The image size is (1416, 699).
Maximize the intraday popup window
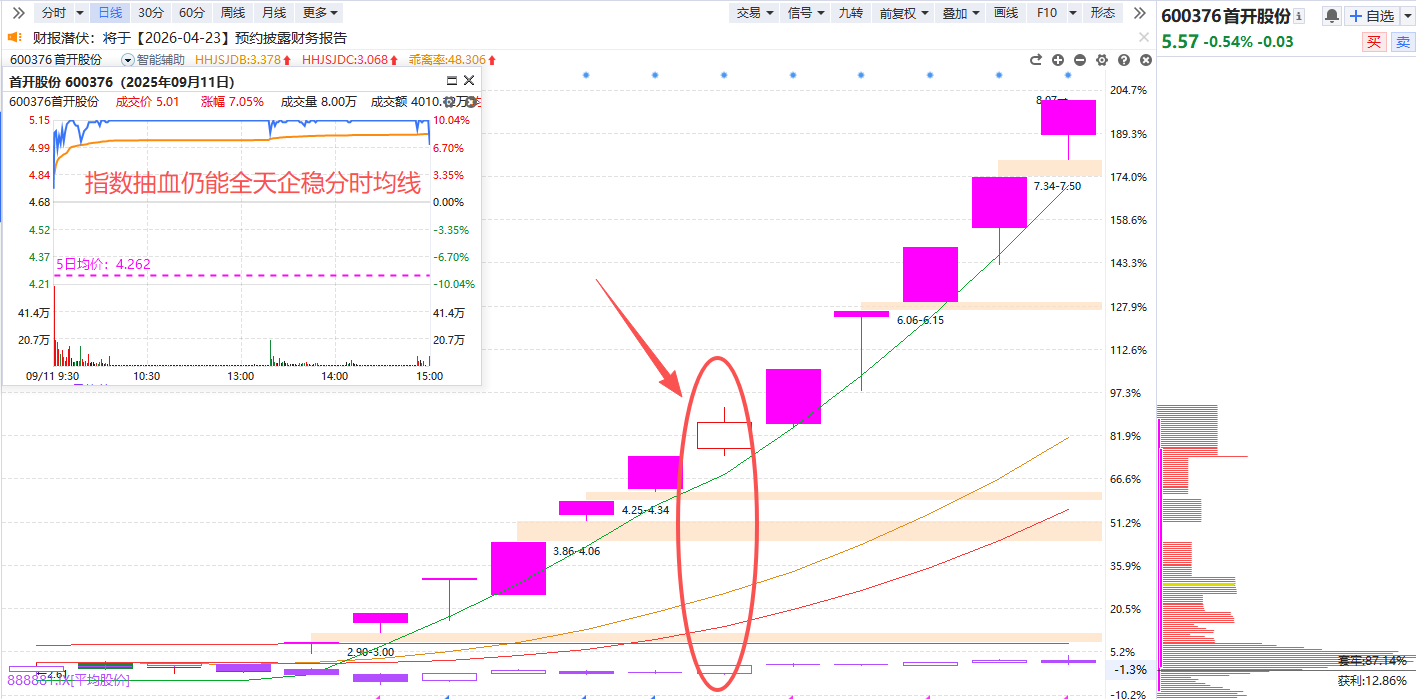pos(451,81)
